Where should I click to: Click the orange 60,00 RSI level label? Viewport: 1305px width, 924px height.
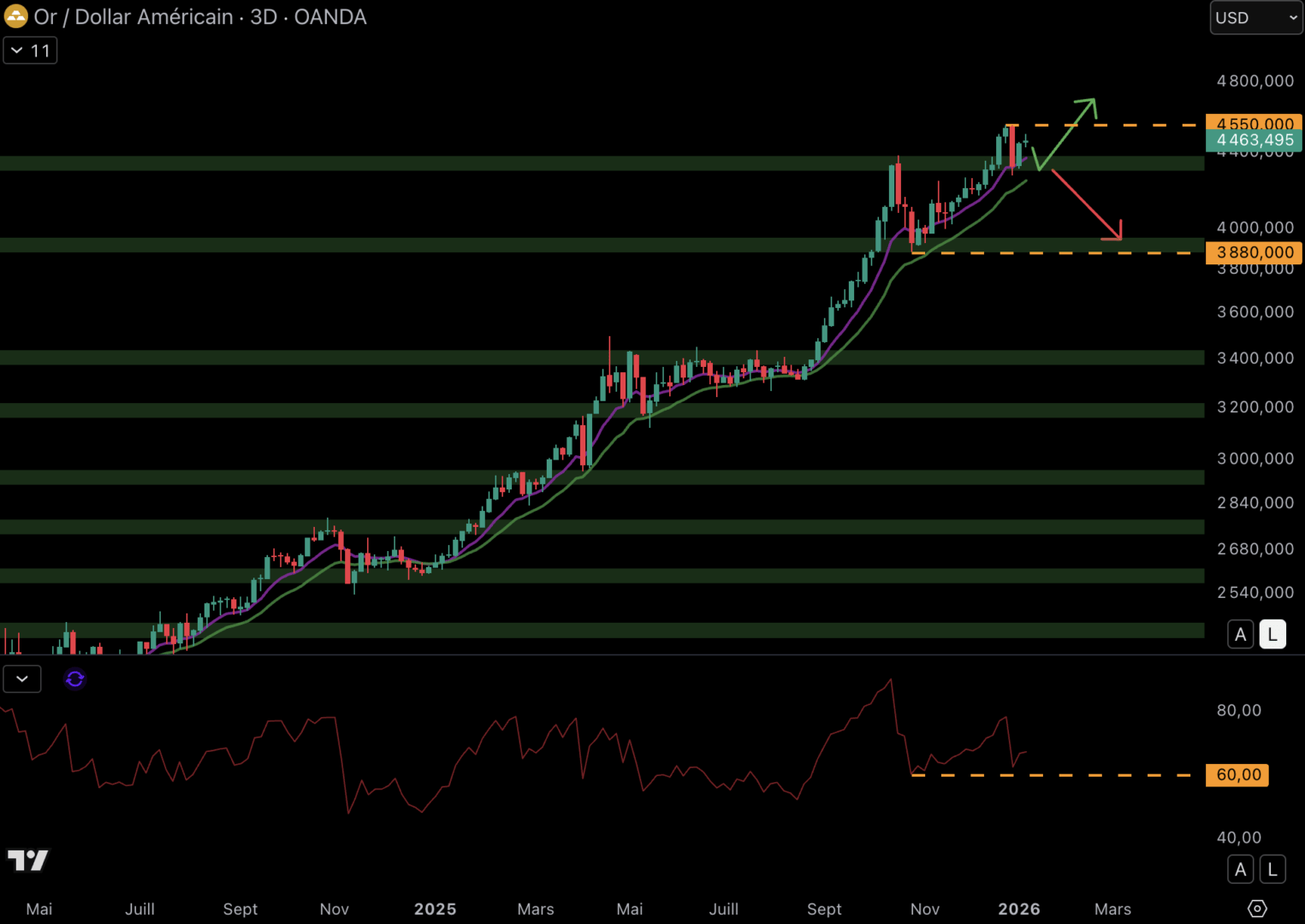pyautogui.click(x=1237, y=774)
